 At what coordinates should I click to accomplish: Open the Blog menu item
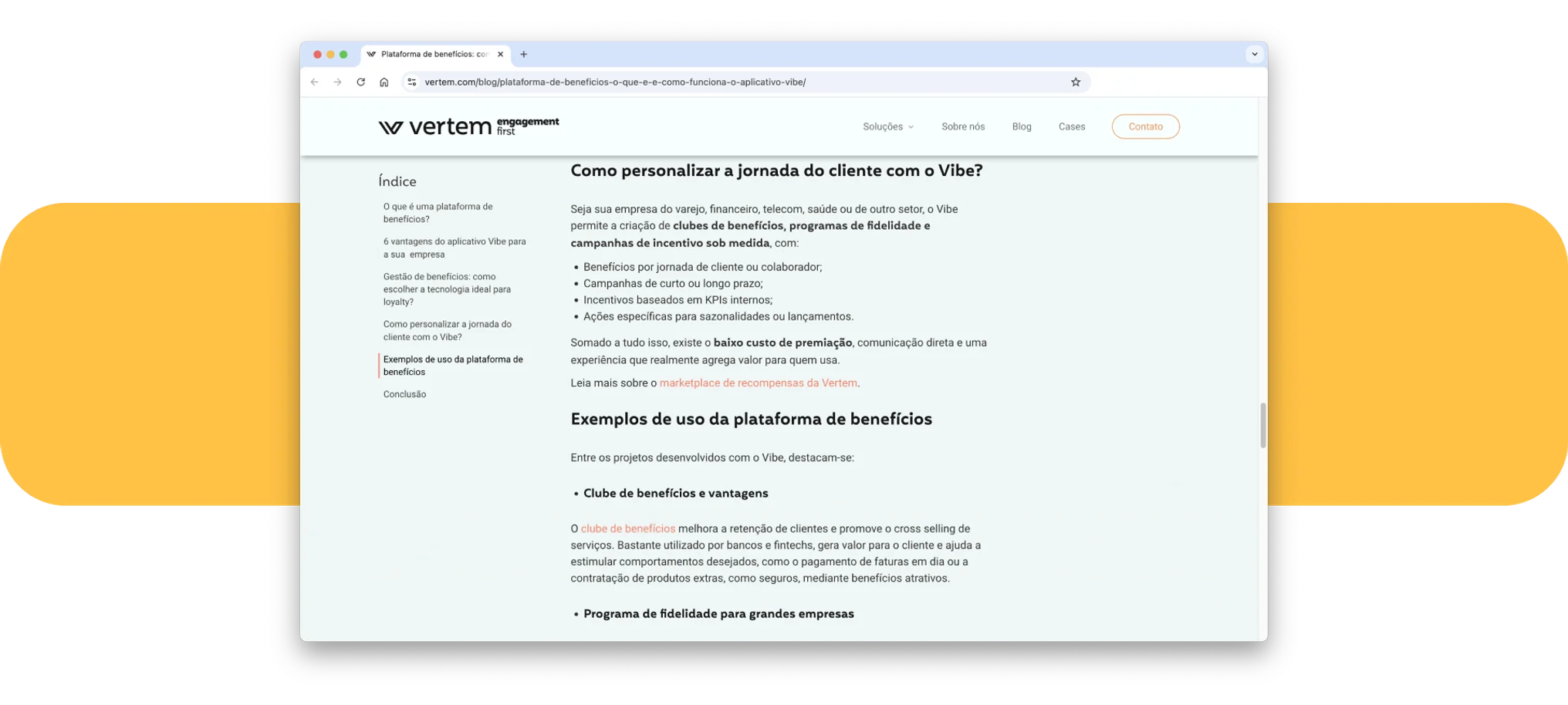point(1022,126)
